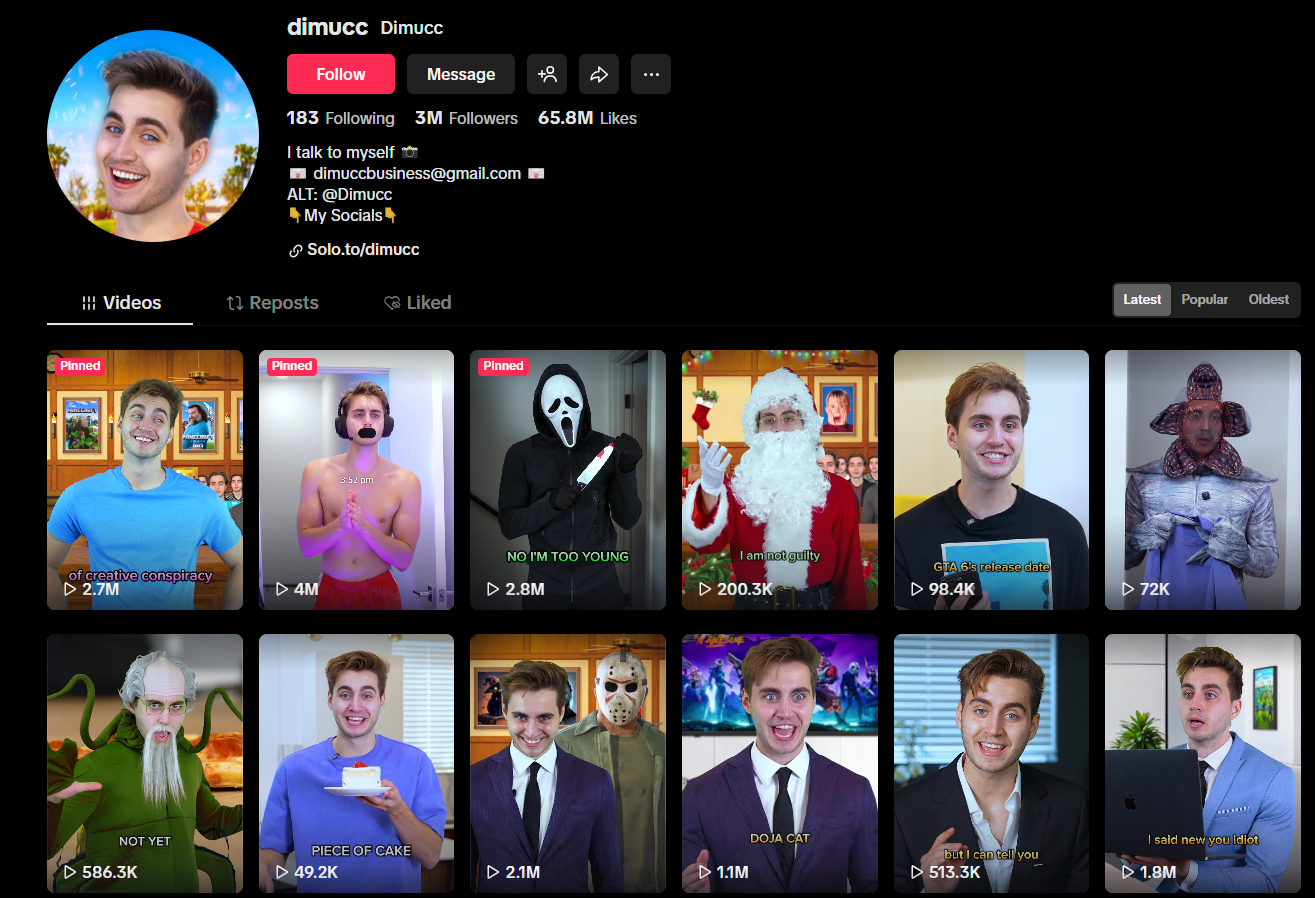1315x898 pixels.
Task: Open the more options ellipsis icon
Action: tap(651, 73)
